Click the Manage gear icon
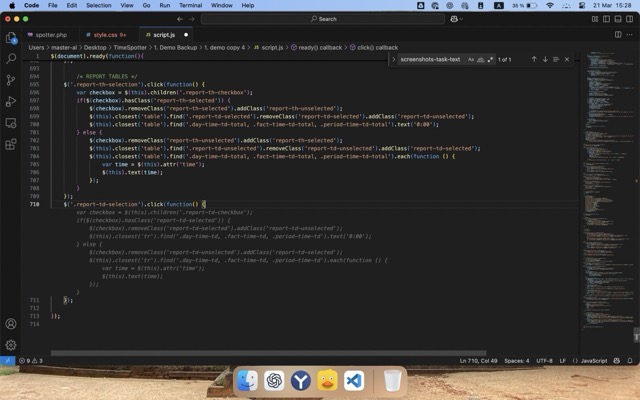Image resolution: width=640 pixels, height=400 pixels. [11, 345]
